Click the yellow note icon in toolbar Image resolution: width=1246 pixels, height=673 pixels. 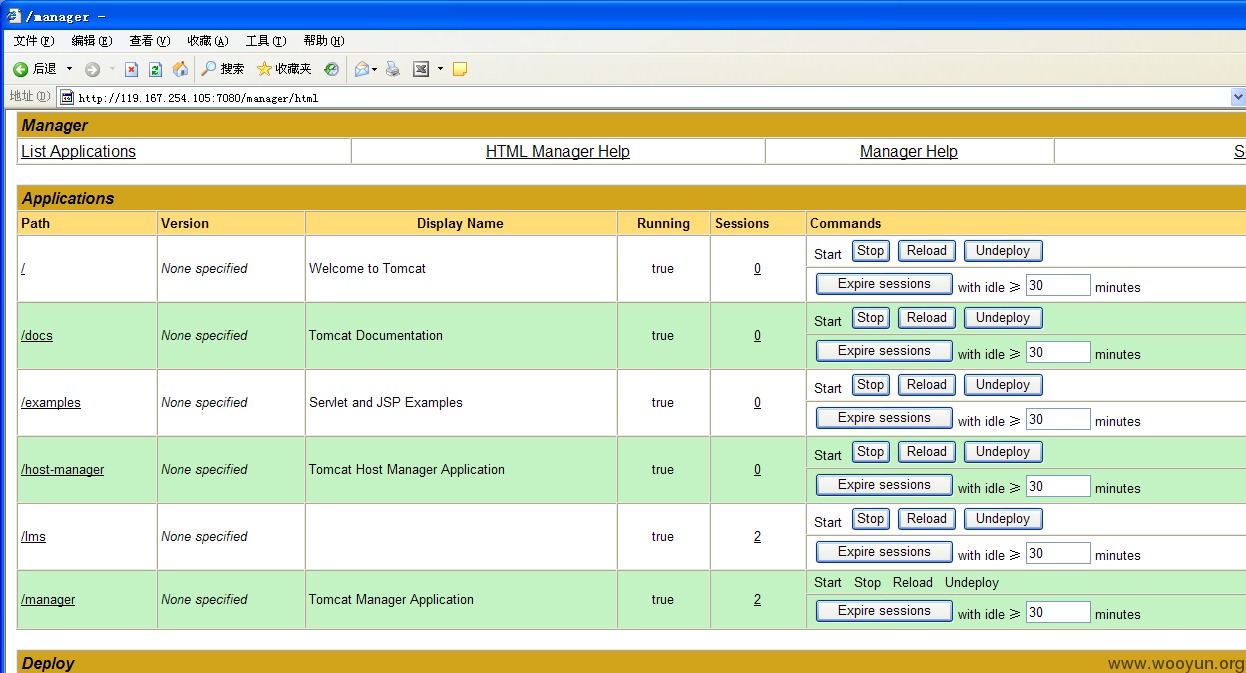click(460, 69)
